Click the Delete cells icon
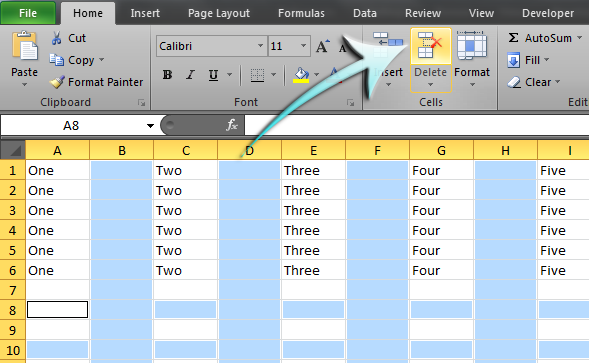The width and height of the screenshot is (589, 363). [x=430, y=45]
